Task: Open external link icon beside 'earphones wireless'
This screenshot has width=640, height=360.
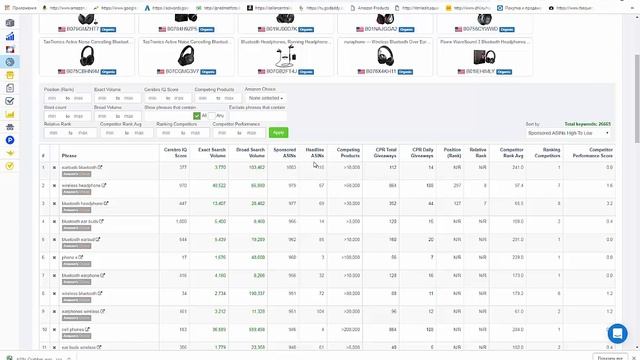Action: pyautogui.click(x=103, y=311)
